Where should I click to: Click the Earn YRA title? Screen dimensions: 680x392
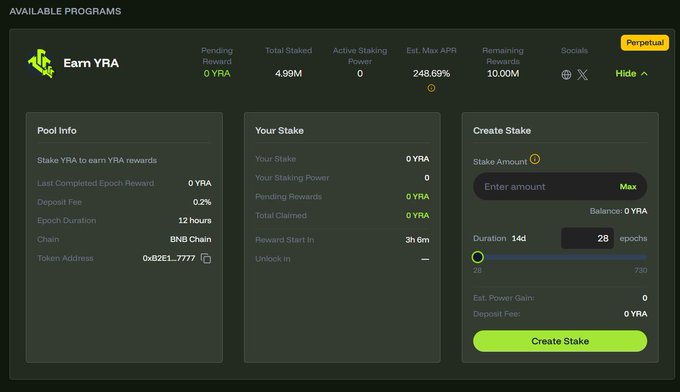click(91, 63)
